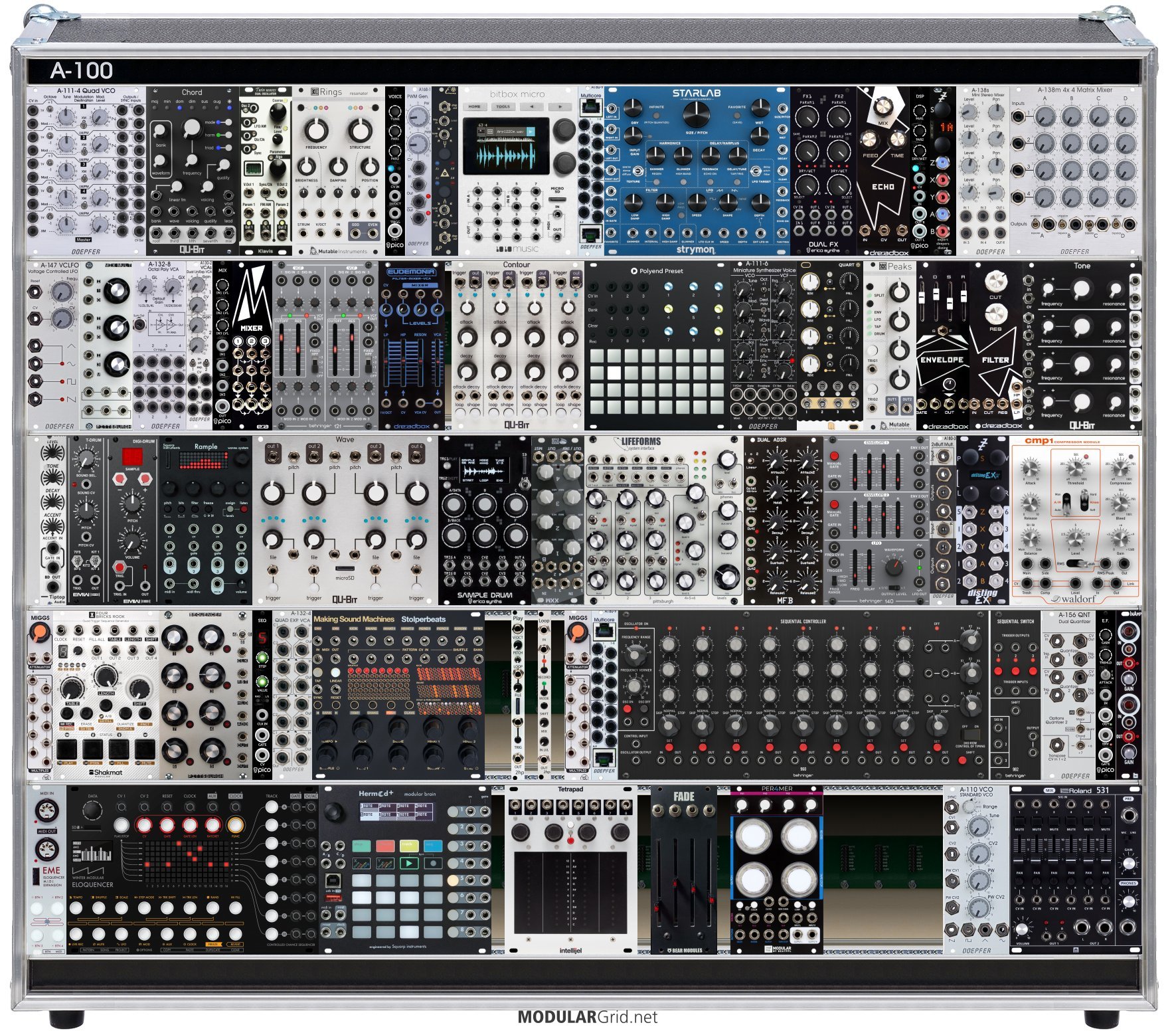Push Eloquencer's PLAY/STOP button

[121, 824]
